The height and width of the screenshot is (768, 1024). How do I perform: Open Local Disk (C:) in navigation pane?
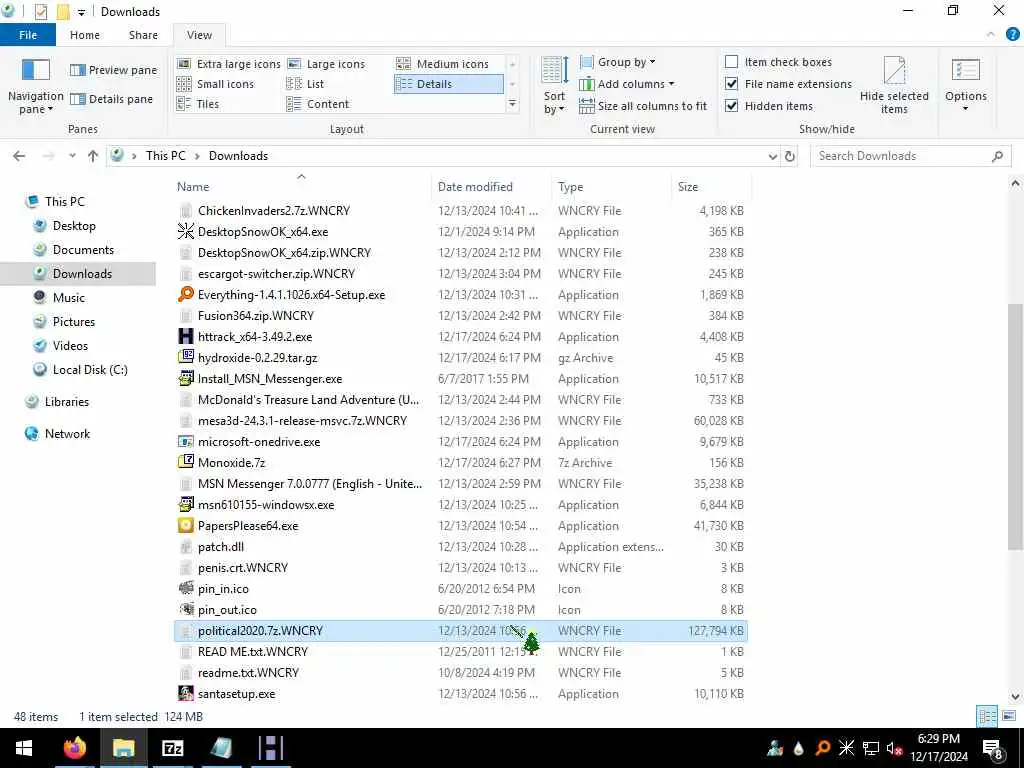click(x=89, y=370)
